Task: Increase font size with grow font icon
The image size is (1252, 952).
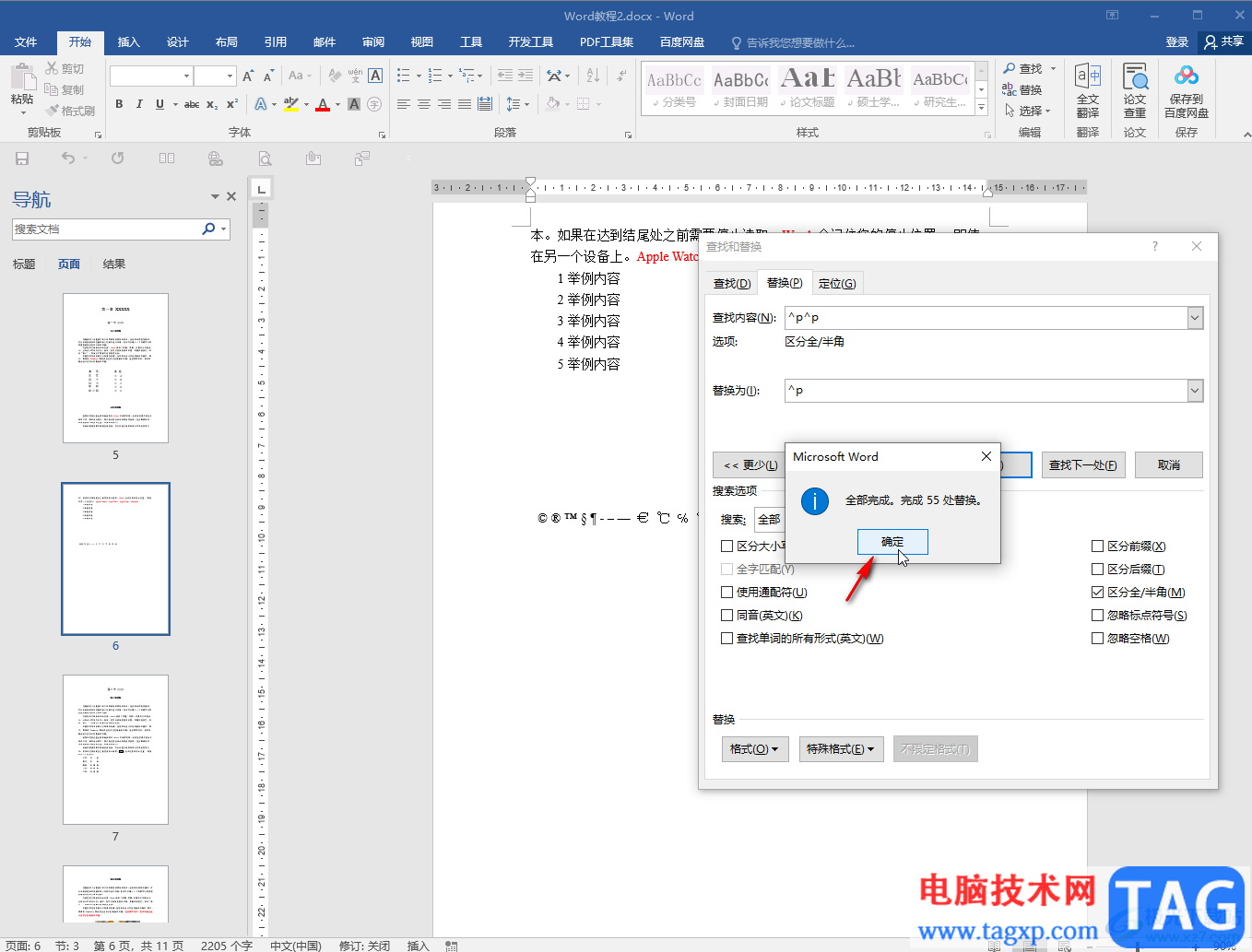Action: coord(248,76)
